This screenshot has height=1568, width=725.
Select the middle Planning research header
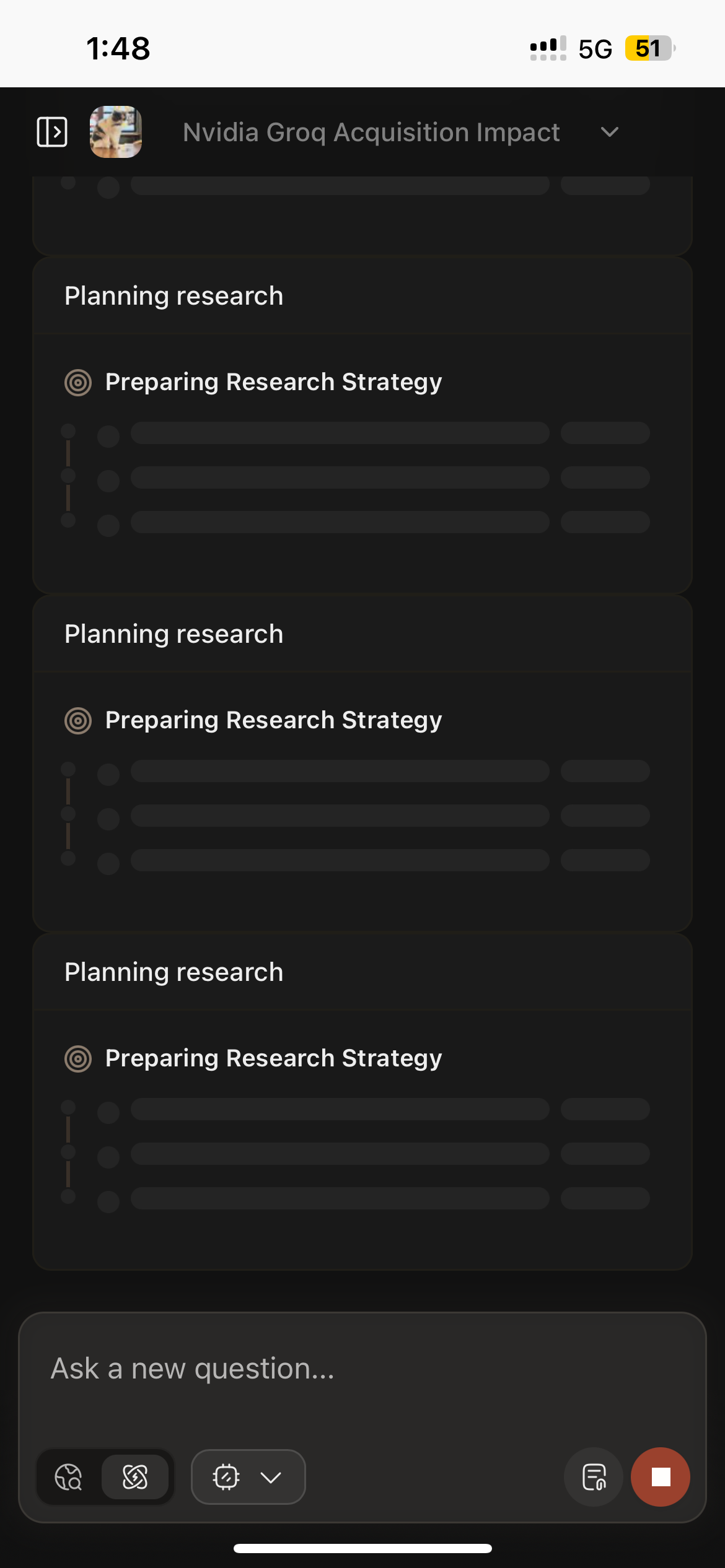point(174,634)
